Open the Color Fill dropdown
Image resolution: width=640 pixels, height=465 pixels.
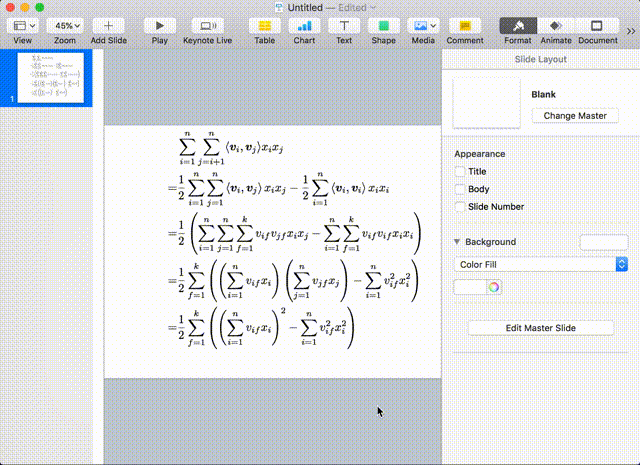coord(541,264)
